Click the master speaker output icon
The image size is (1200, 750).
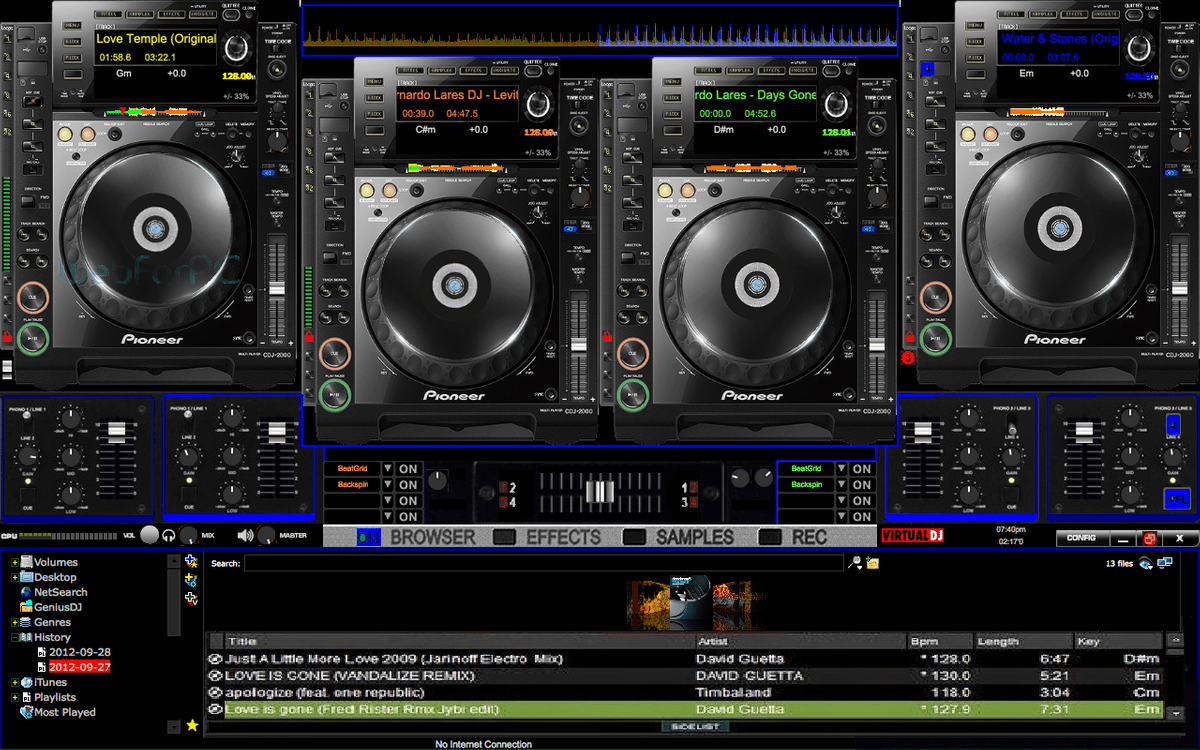pyautogui.click(x=244, y=535)
